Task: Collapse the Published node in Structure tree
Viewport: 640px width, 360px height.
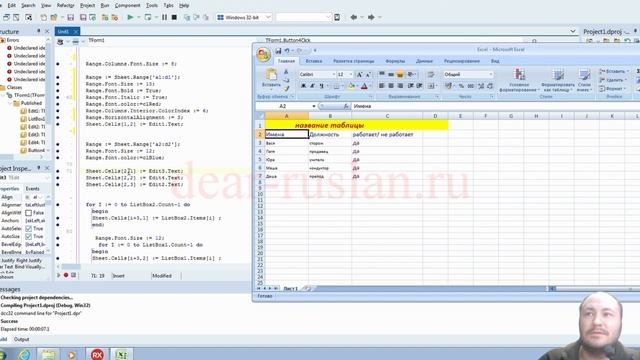Action: pos(10,103)
